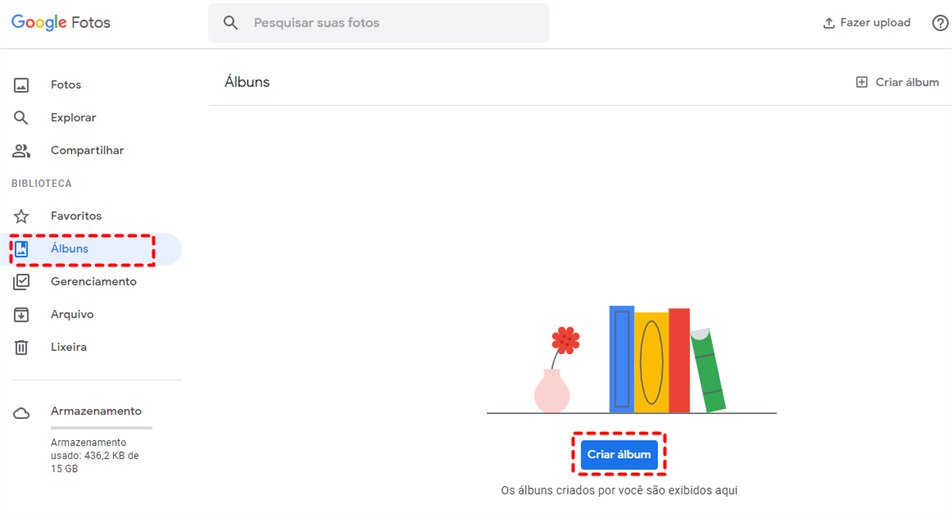Click the Favoritos star icon

(21, 216)
